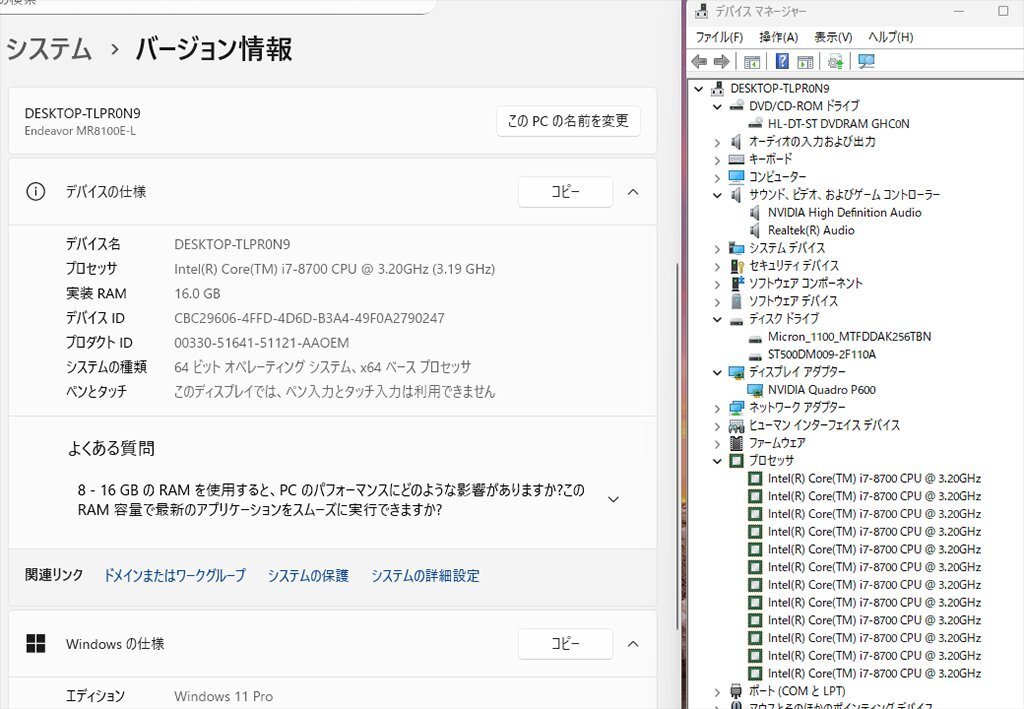Click the Back navigation arrow in Device Manager
1024x709 pixels.
click(x=698, y=61)
